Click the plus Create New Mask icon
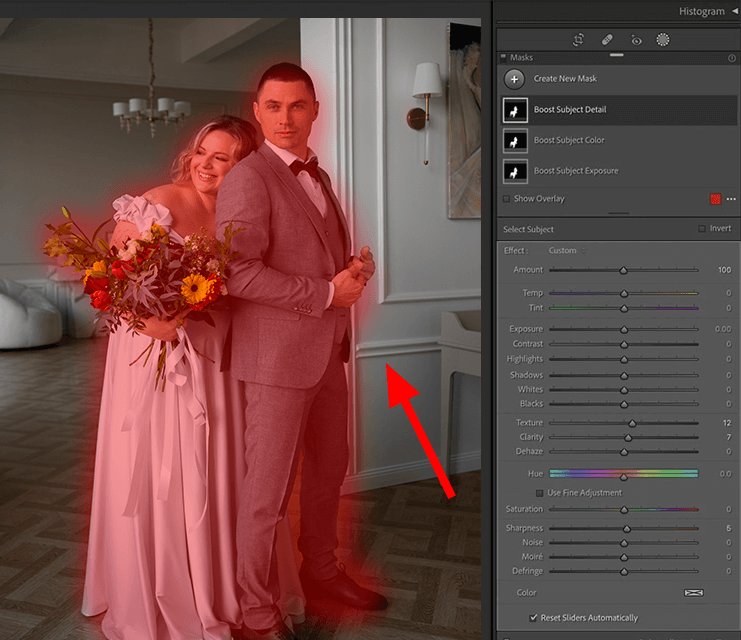Image resolution: width=741 pixels, height=640 pixels. pos(514,78)
